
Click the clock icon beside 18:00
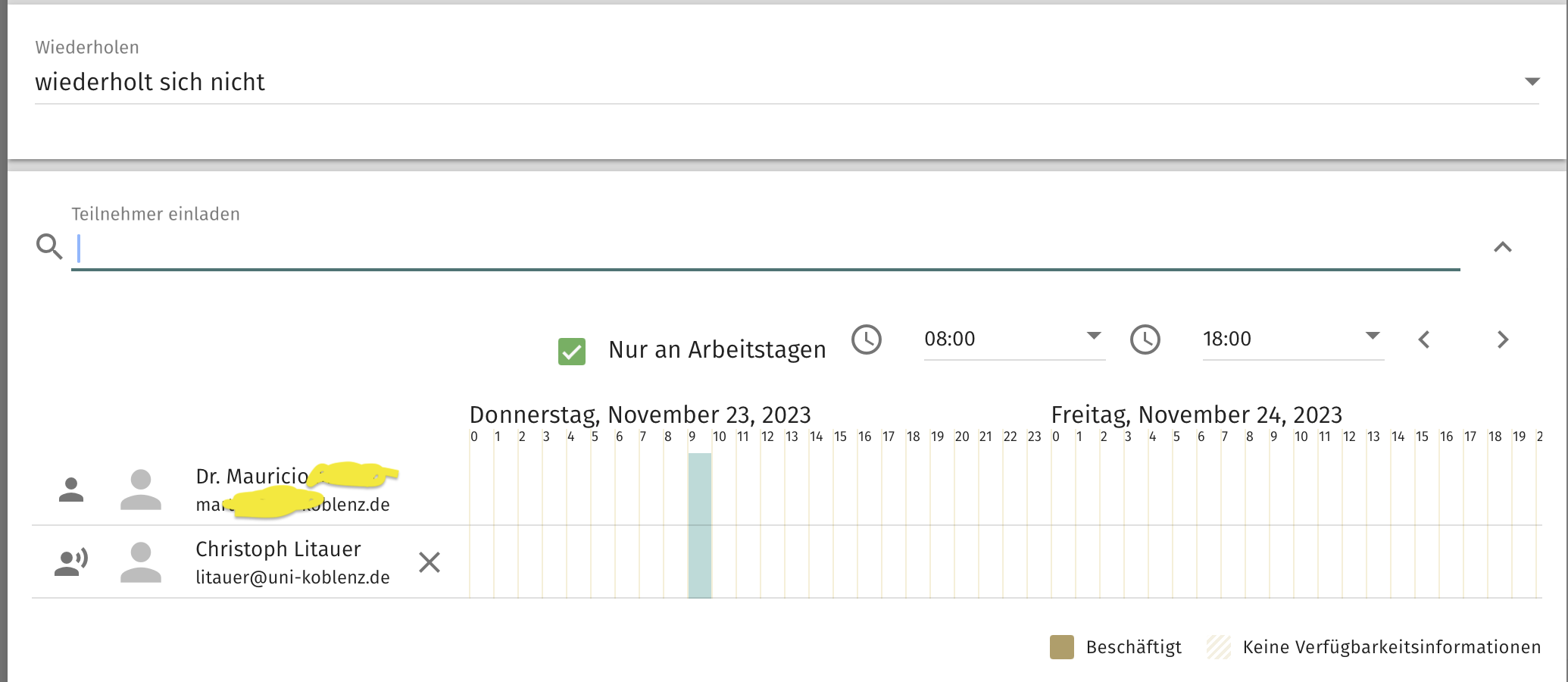point(1145,339)
